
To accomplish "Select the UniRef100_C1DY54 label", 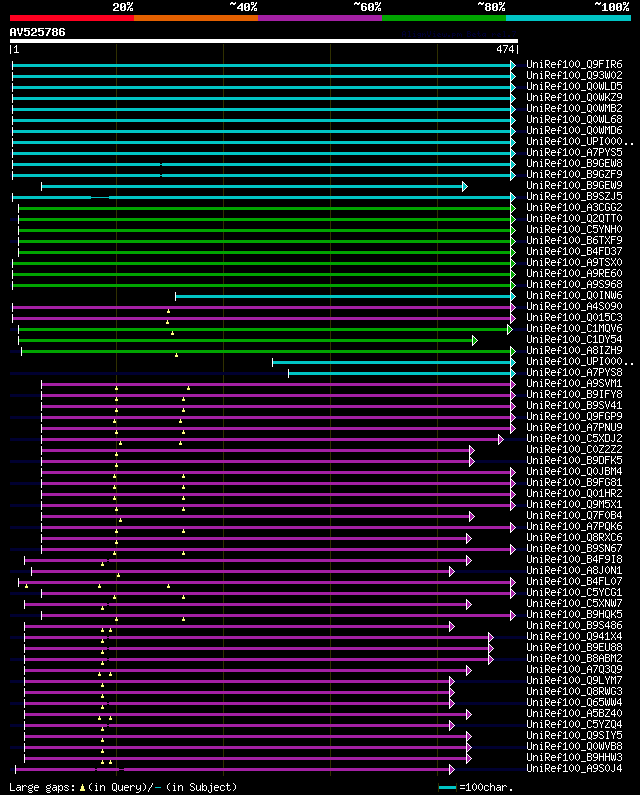I will [574, 340].
